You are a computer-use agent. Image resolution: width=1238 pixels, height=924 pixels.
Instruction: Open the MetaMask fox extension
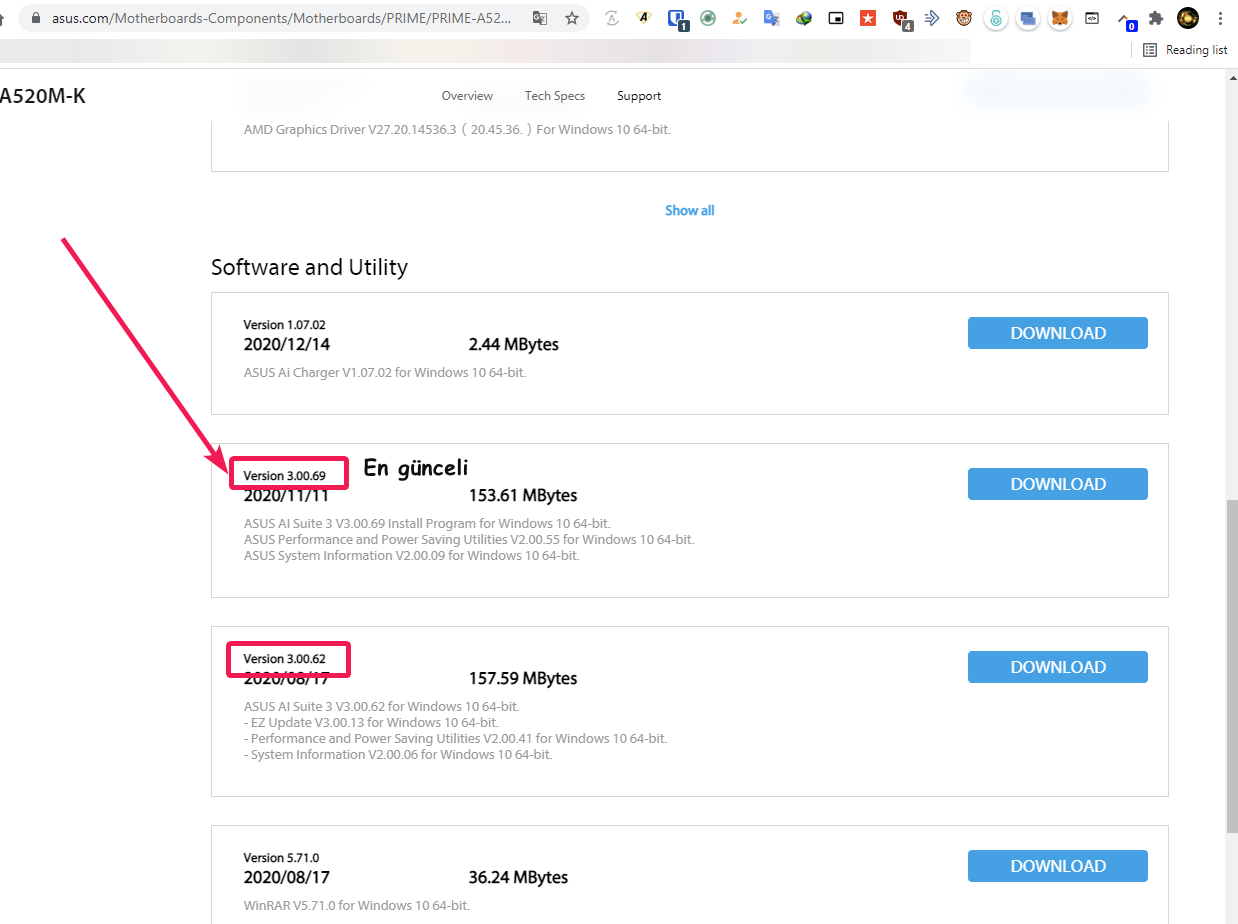(x=1059, y=18)
